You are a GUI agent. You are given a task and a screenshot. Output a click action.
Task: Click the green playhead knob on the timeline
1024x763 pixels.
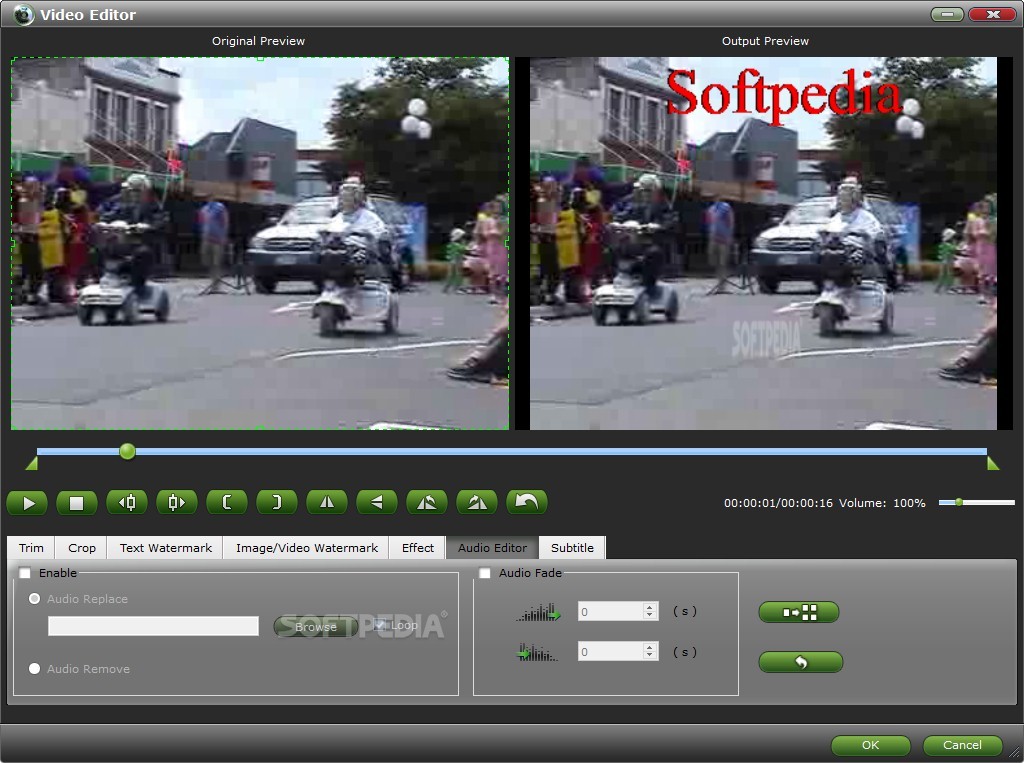coord(127,451)
